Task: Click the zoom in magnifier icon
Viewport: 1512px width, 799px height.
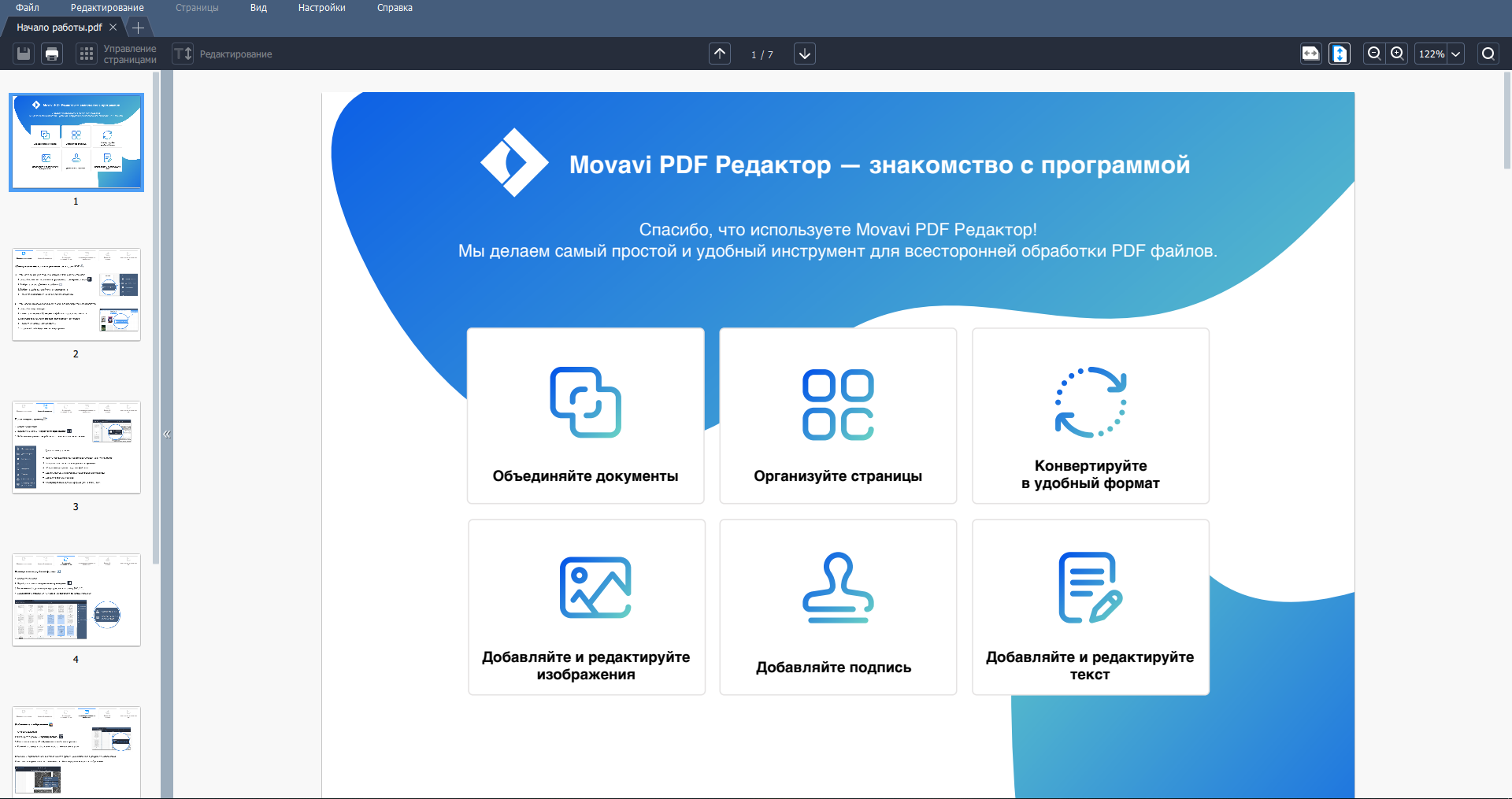Action: click(1397, 54)
